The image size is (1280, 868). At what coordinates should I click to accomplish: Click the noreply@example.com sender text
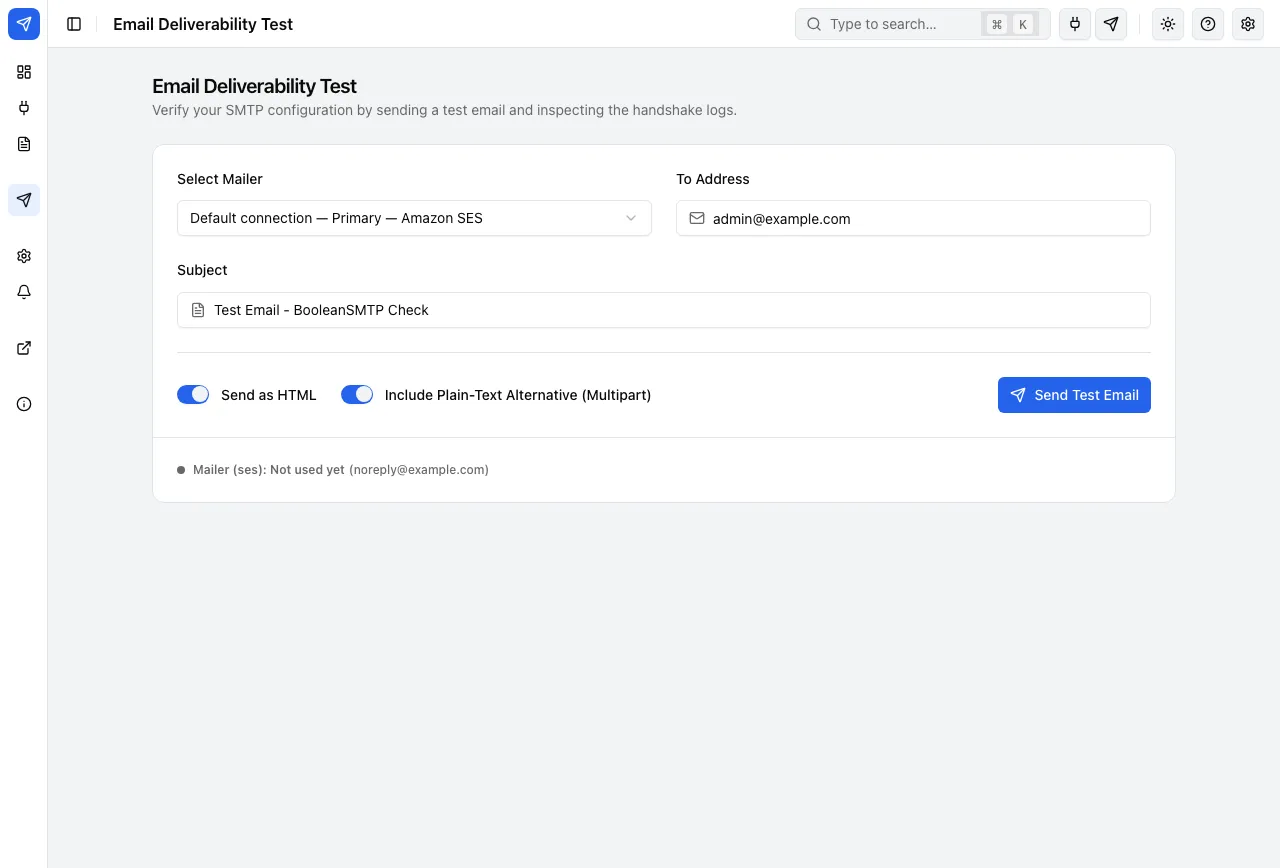pyautogui.click(x=419, y=469)
